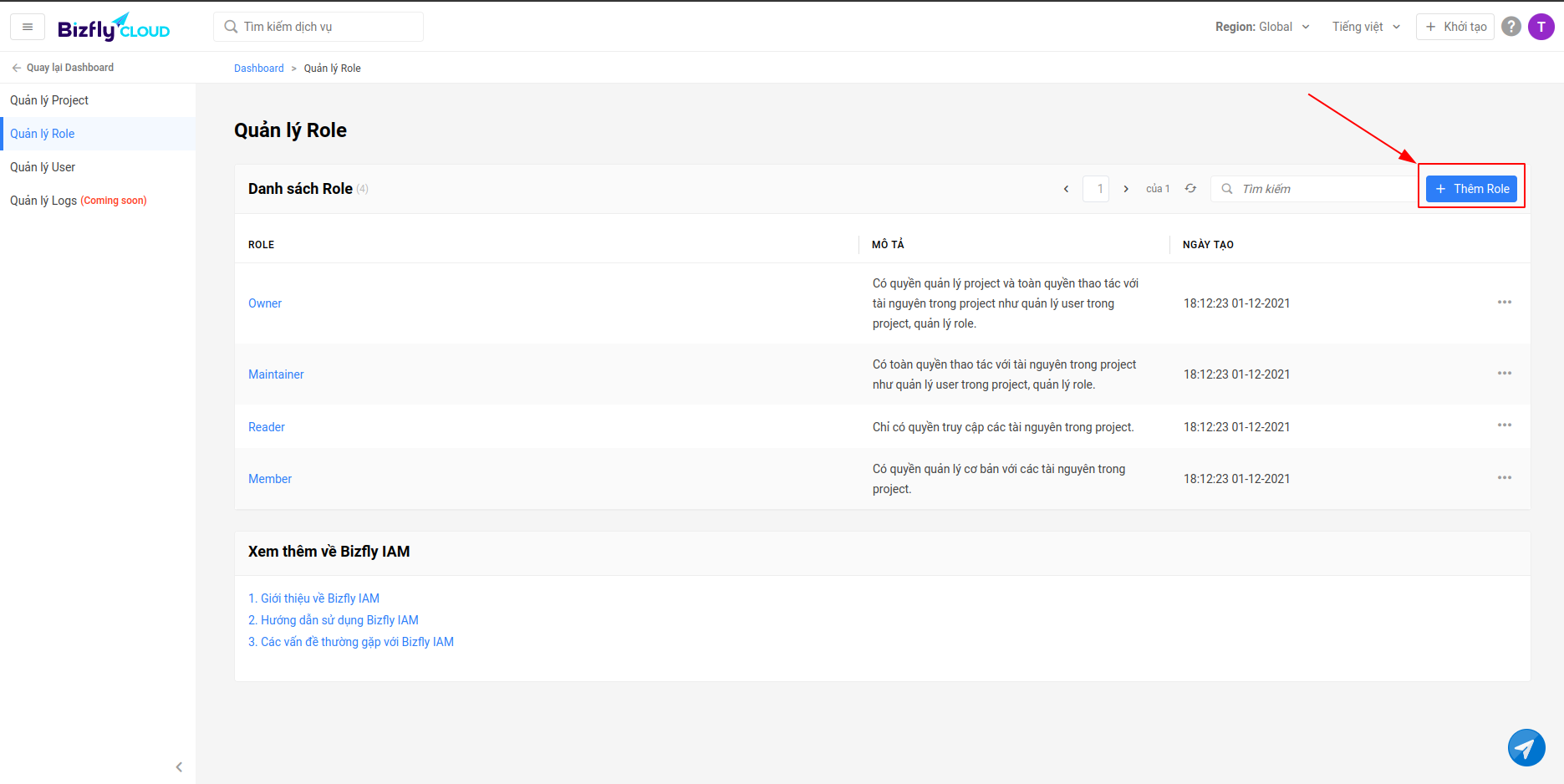Open the three-dots menu for Owner role

pyautogui.click(x=1504, y=303)
